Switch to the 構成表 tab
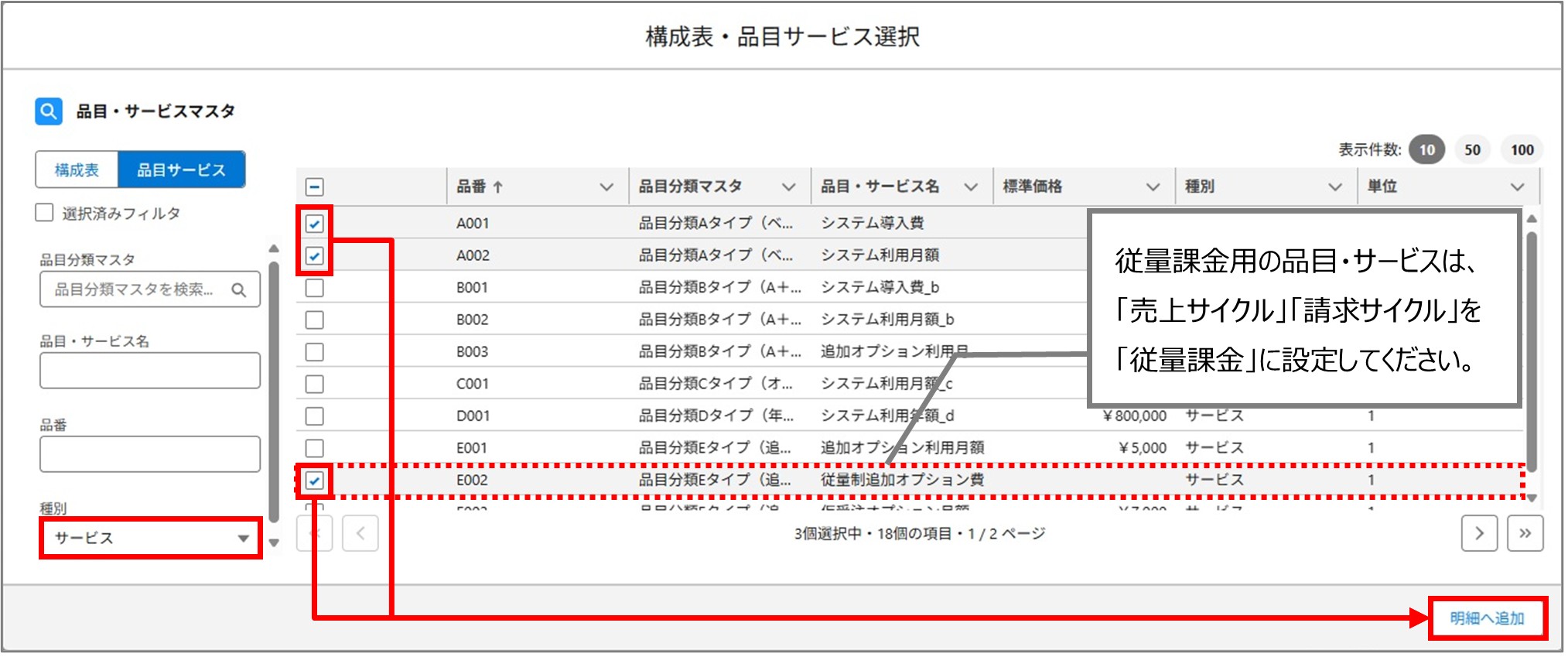 pos(77,170)
